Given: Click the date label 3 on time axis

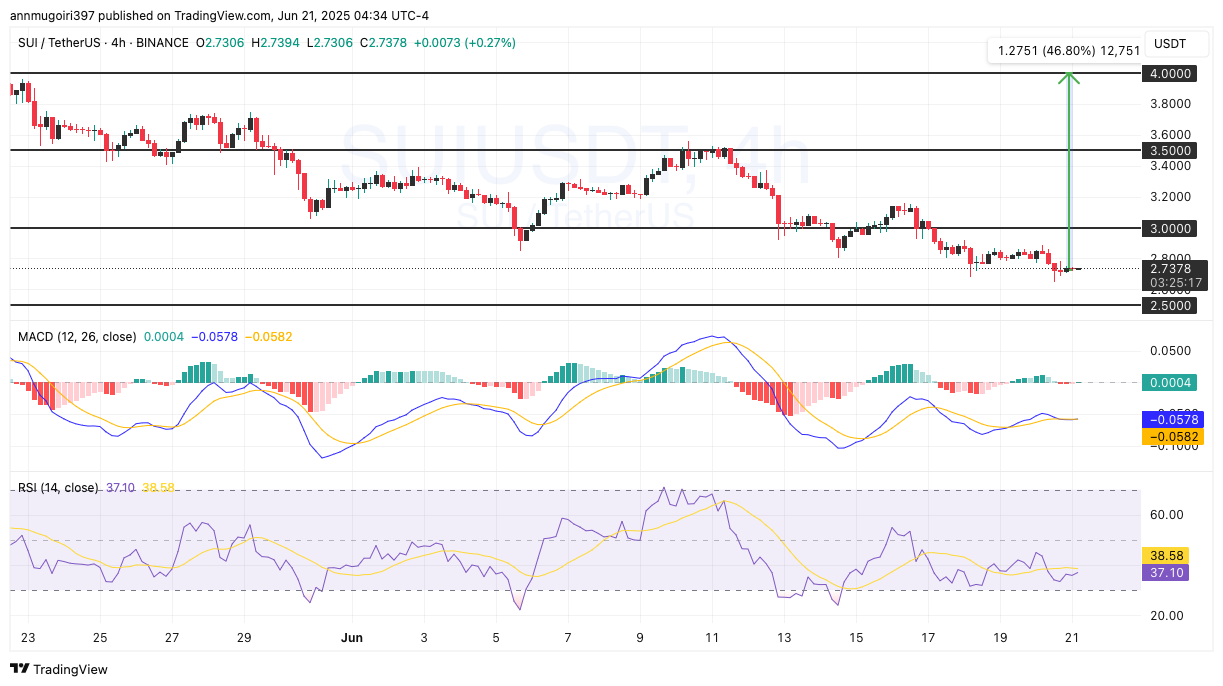Looking at the screenshot, I should click(424, 637).
